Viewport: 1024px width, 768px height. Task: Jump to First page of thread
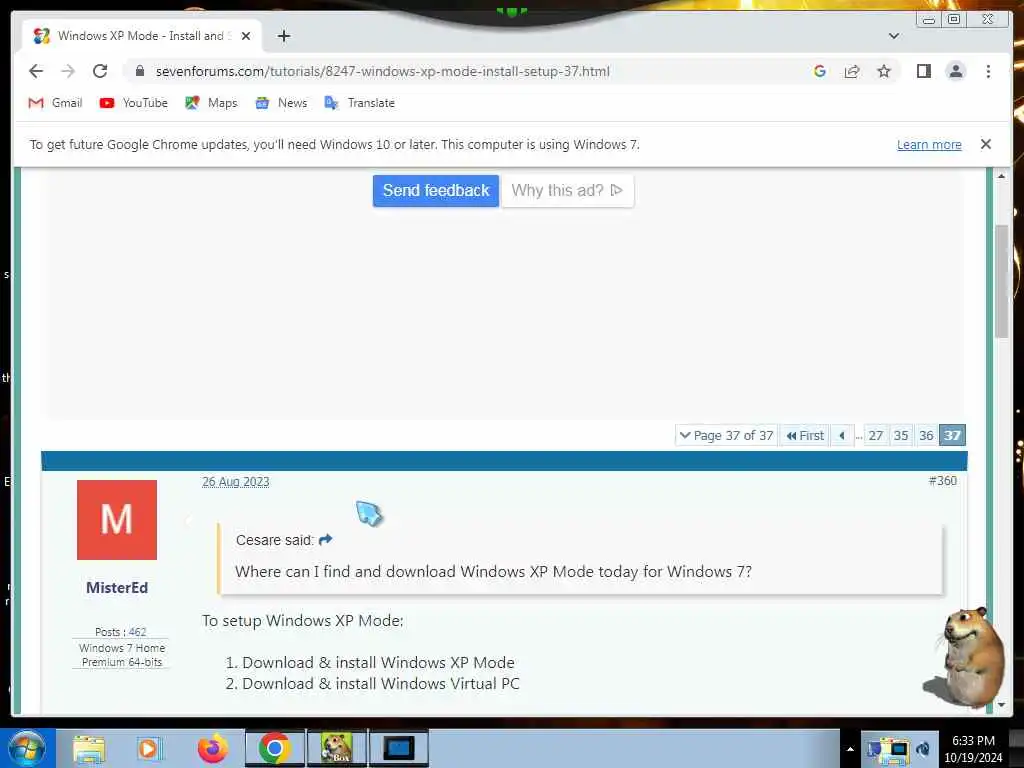click(805, 435)
